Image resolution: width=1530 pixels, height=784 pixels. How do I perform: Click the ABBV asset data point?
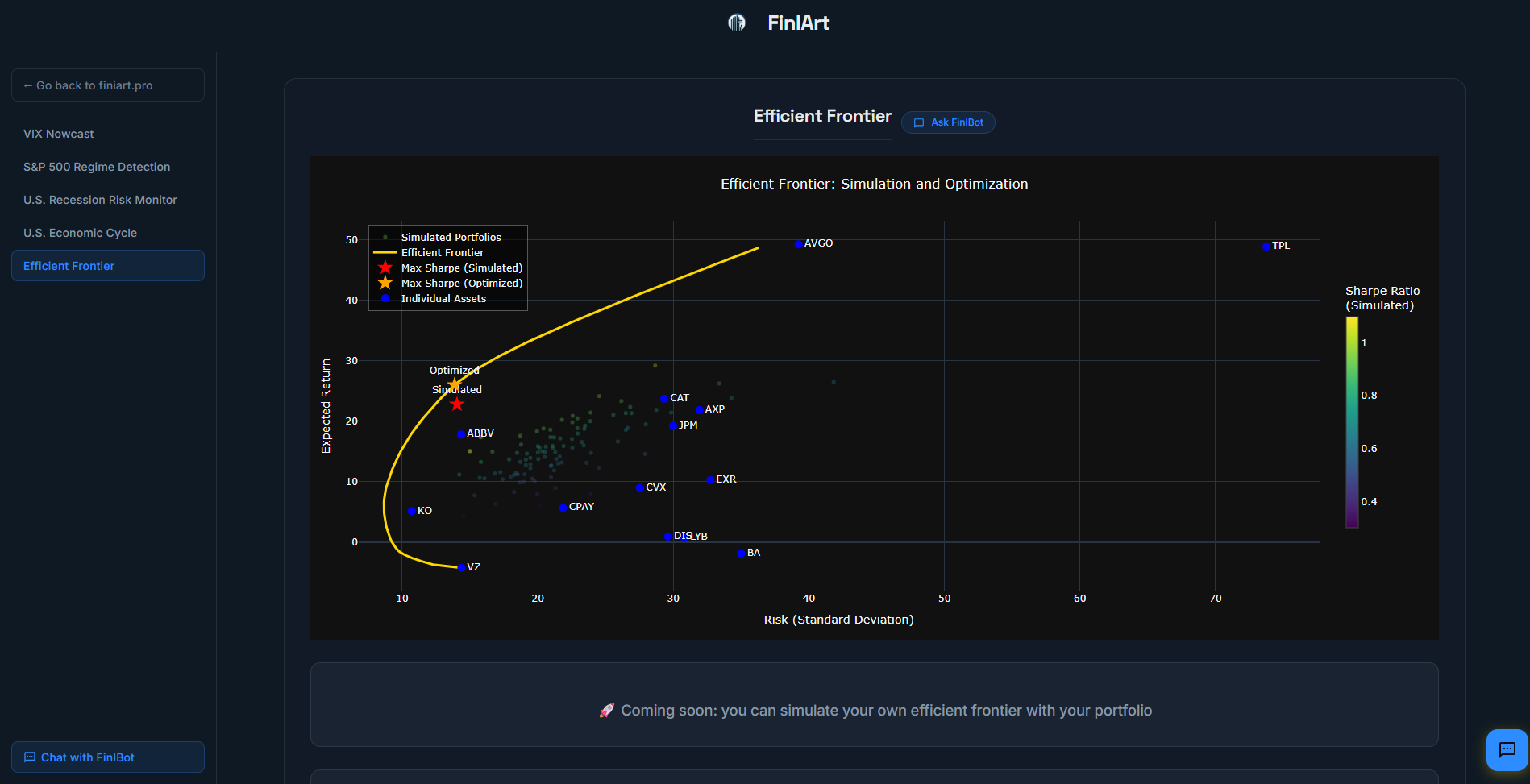tap(461, 434)
